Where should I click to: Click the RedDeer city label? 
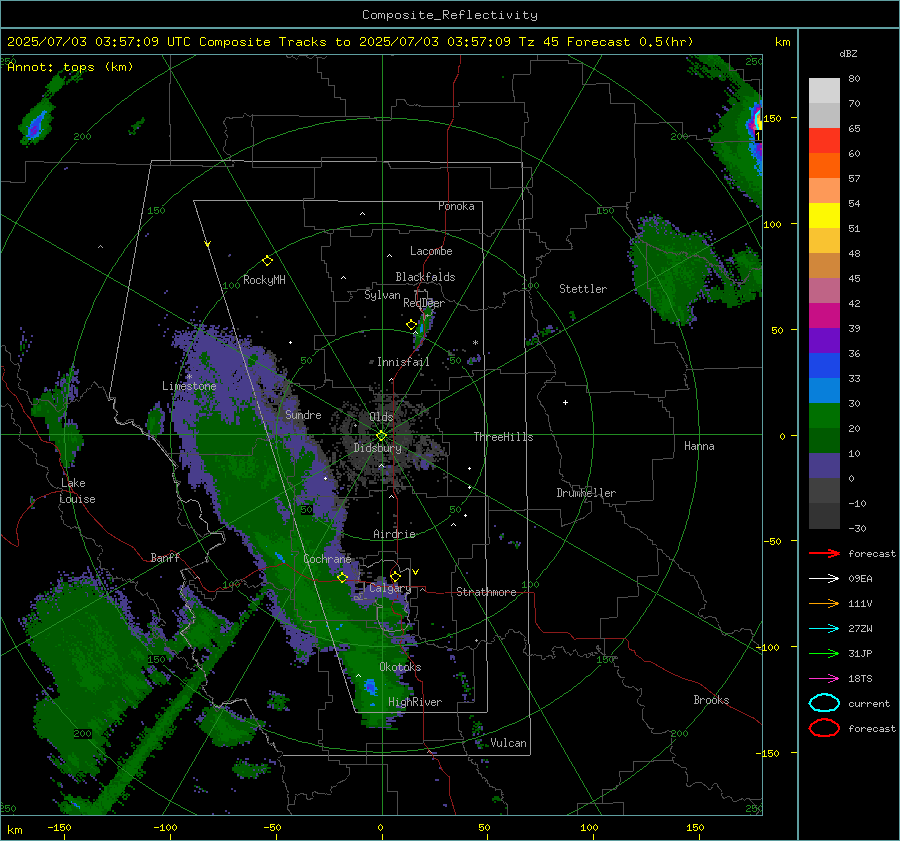tap(424, 303)
